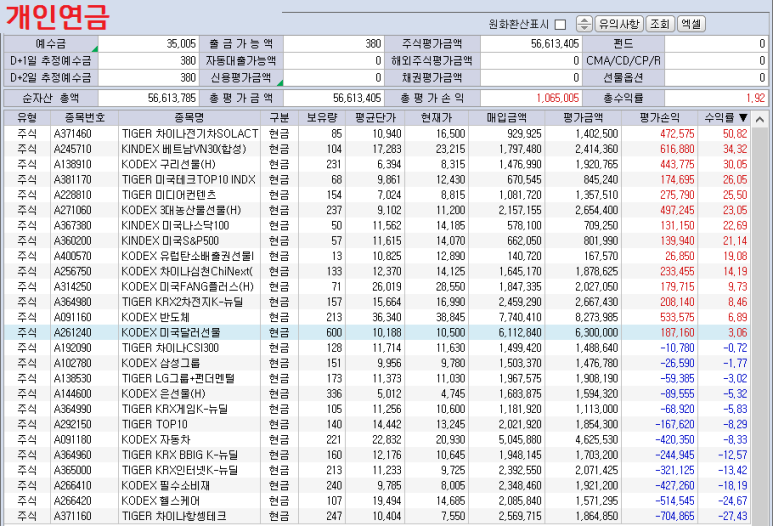The width and height of the screenshot is (773, 526).
Task: Click the 선물옵션 label cell
Action: pyautogui.click(x=623, y=77)
